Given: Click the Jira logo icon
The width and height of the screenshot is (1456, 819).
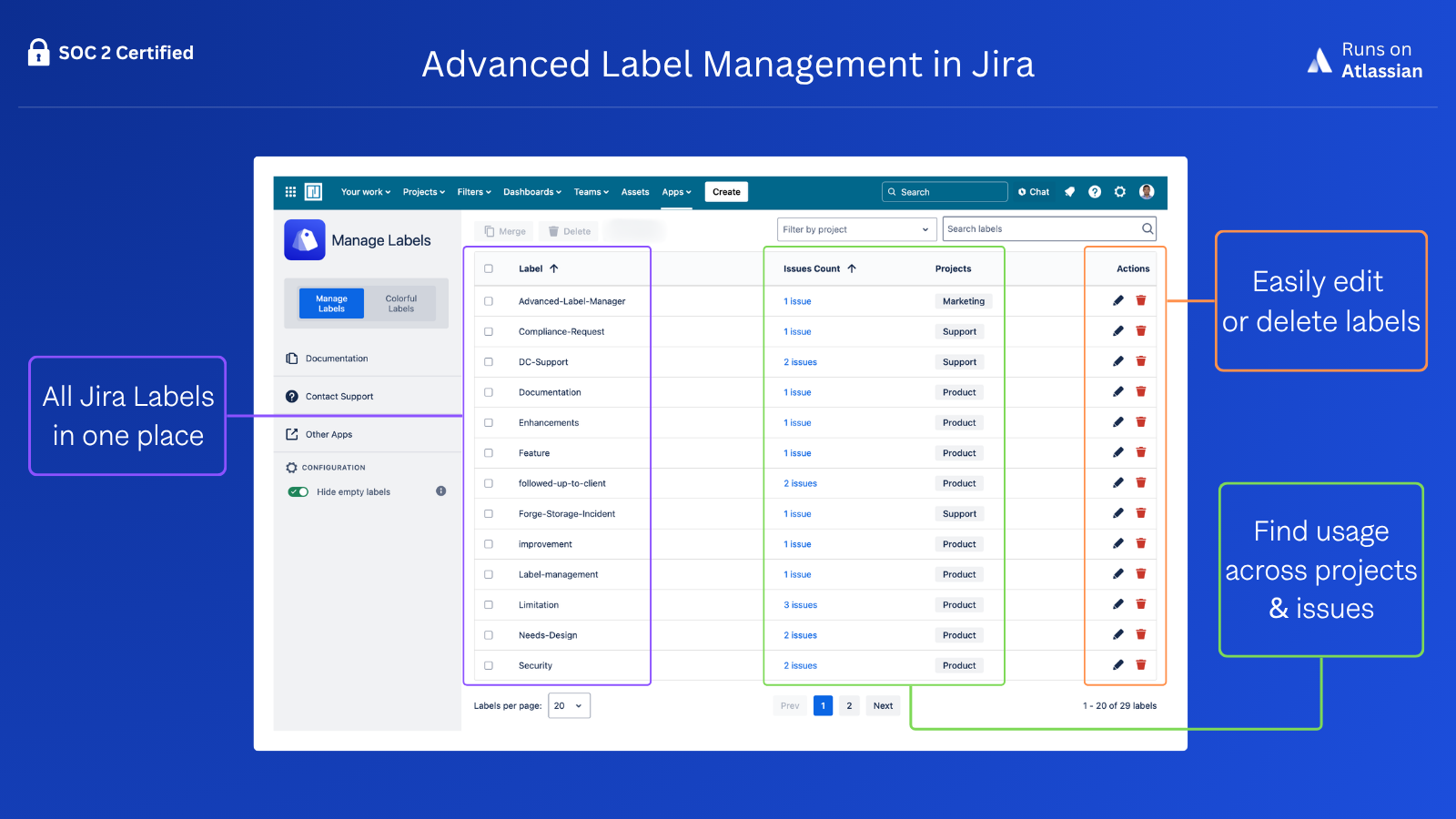Looking at the screenshot, I should coord(313,192).
